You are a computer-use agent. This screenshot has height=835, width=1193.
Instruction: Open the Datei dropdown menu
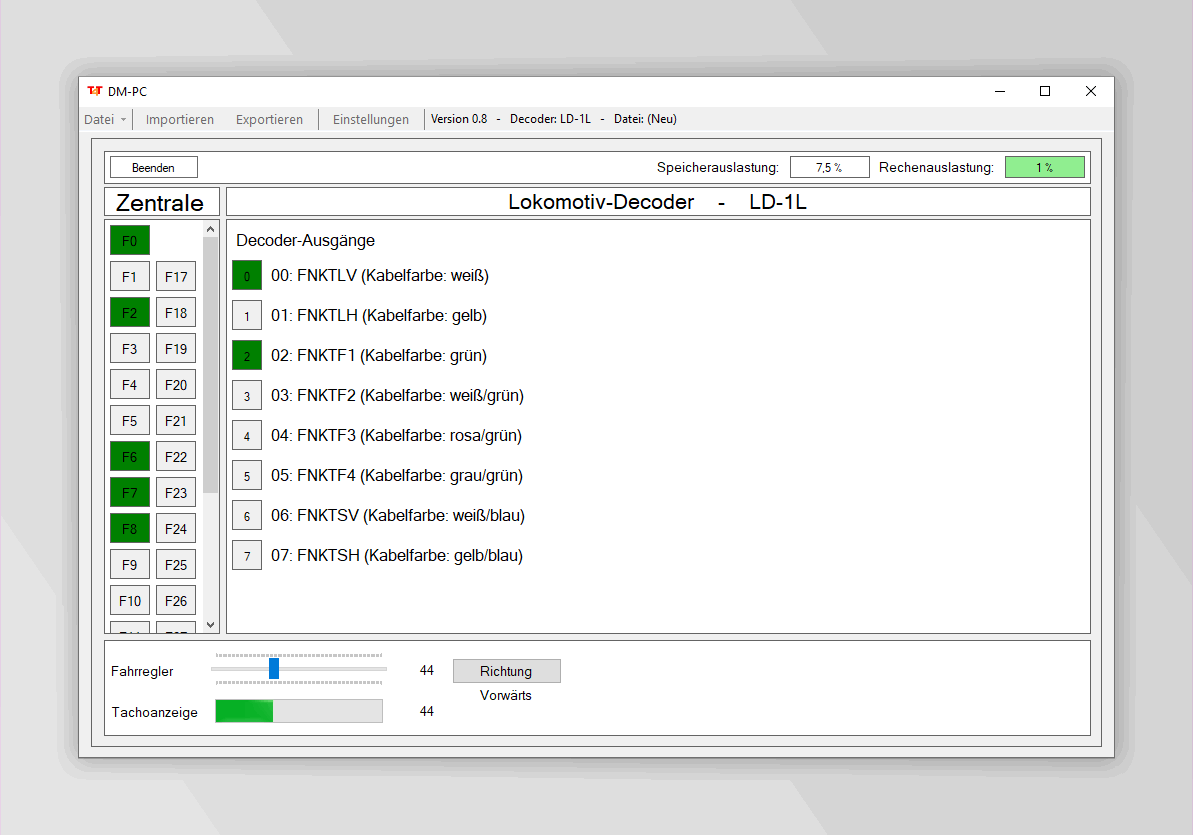[x=105, y=120]
